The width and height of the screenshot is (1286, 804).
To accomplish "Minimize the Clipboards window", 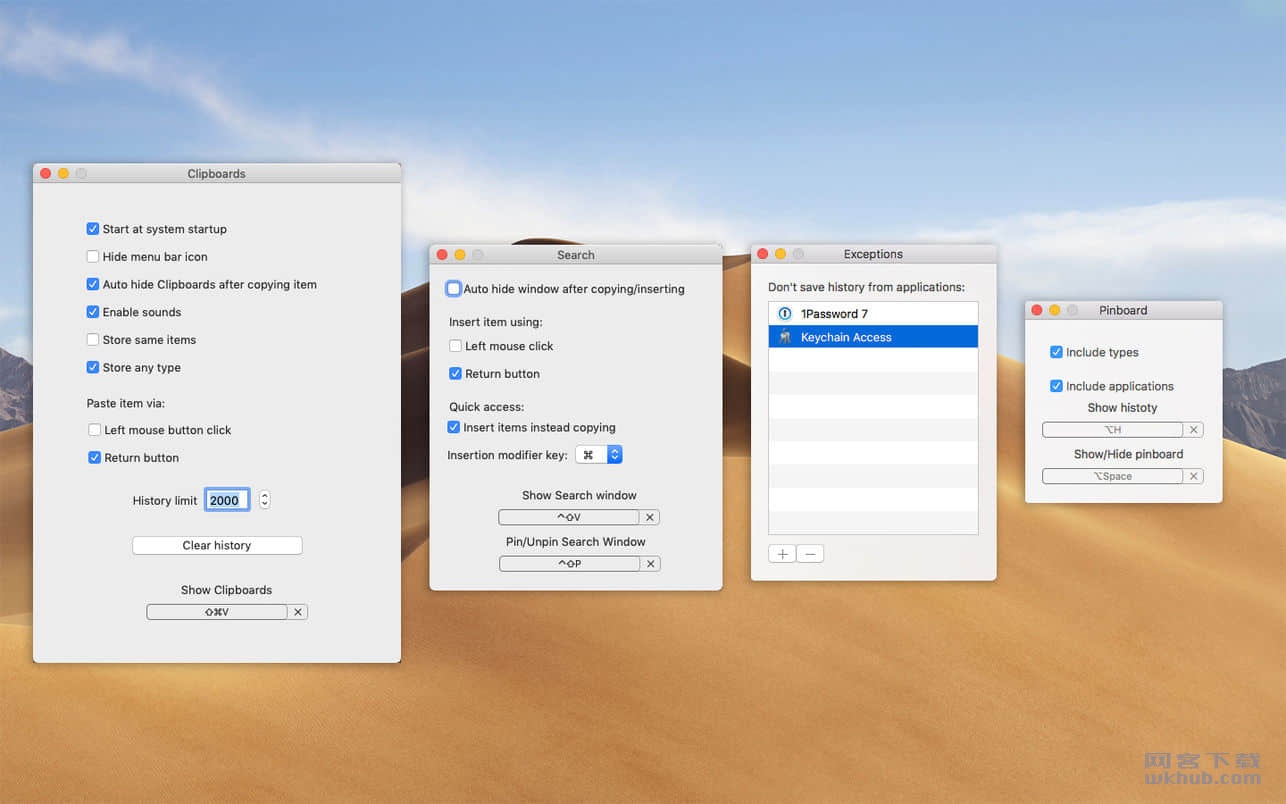I will tap(63, 174).
